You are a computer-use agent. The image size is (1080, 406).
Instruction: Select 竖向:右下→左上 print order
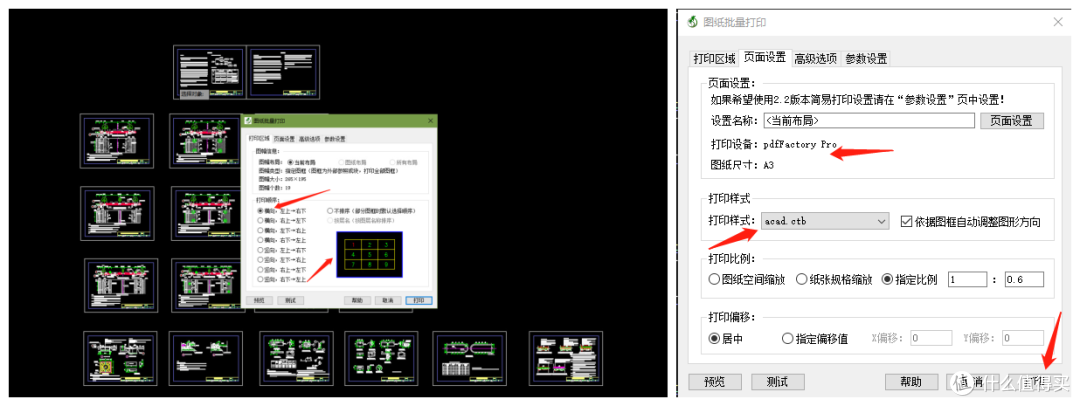(x=260, y=279)
